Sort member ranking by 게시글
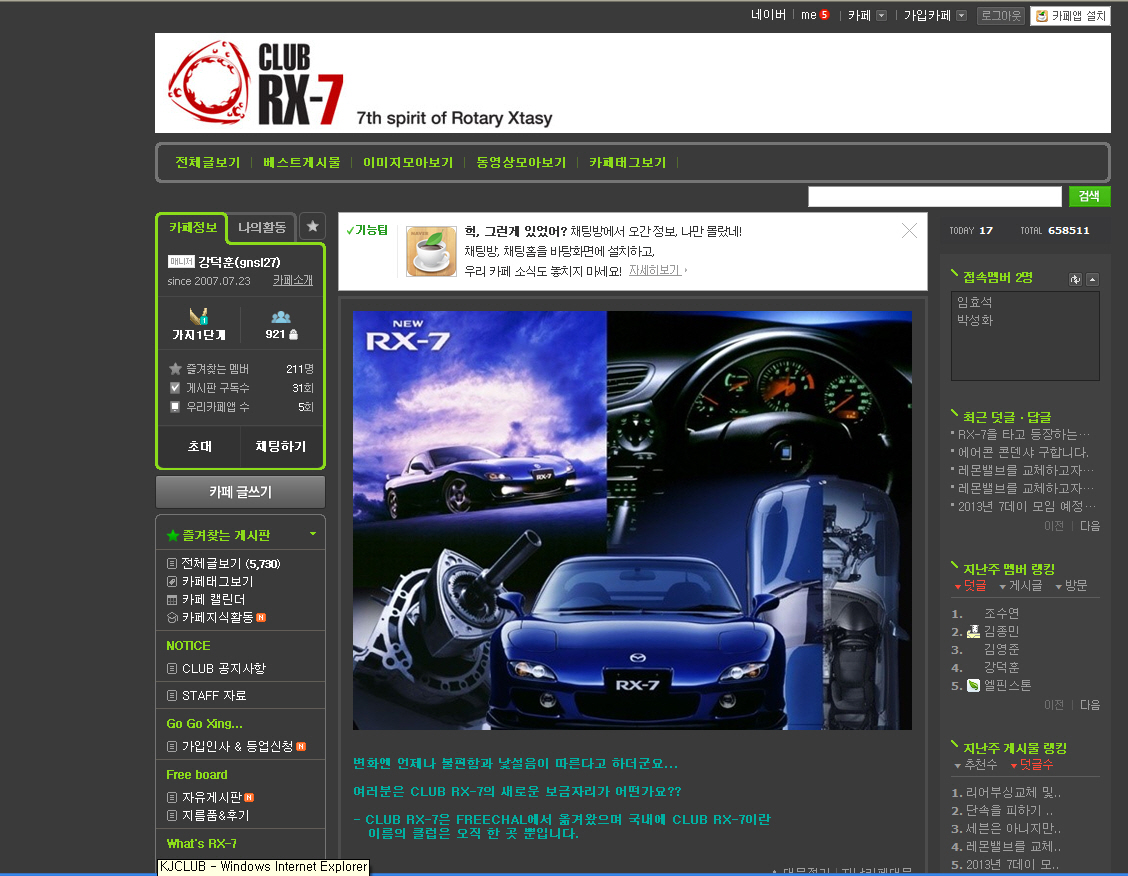The height and width of the screenshot is (876, 1128). pos(1024,586)
